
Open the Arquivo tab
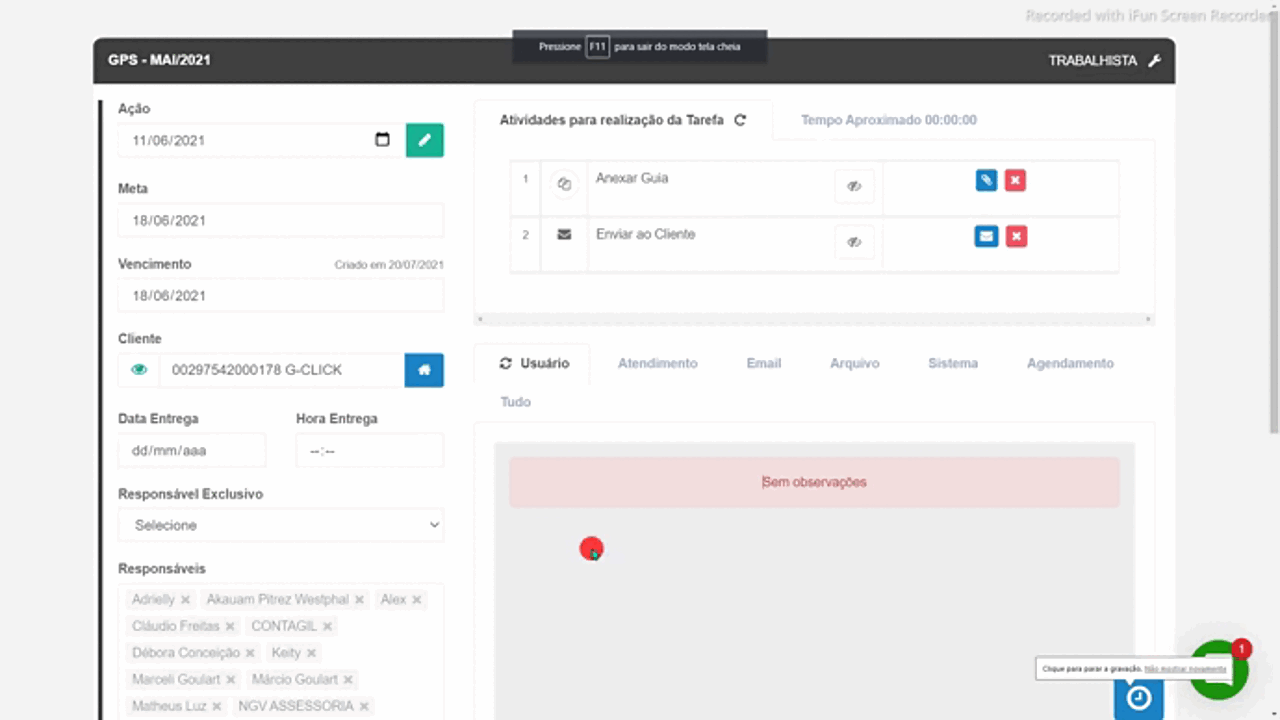click(854, 363)
